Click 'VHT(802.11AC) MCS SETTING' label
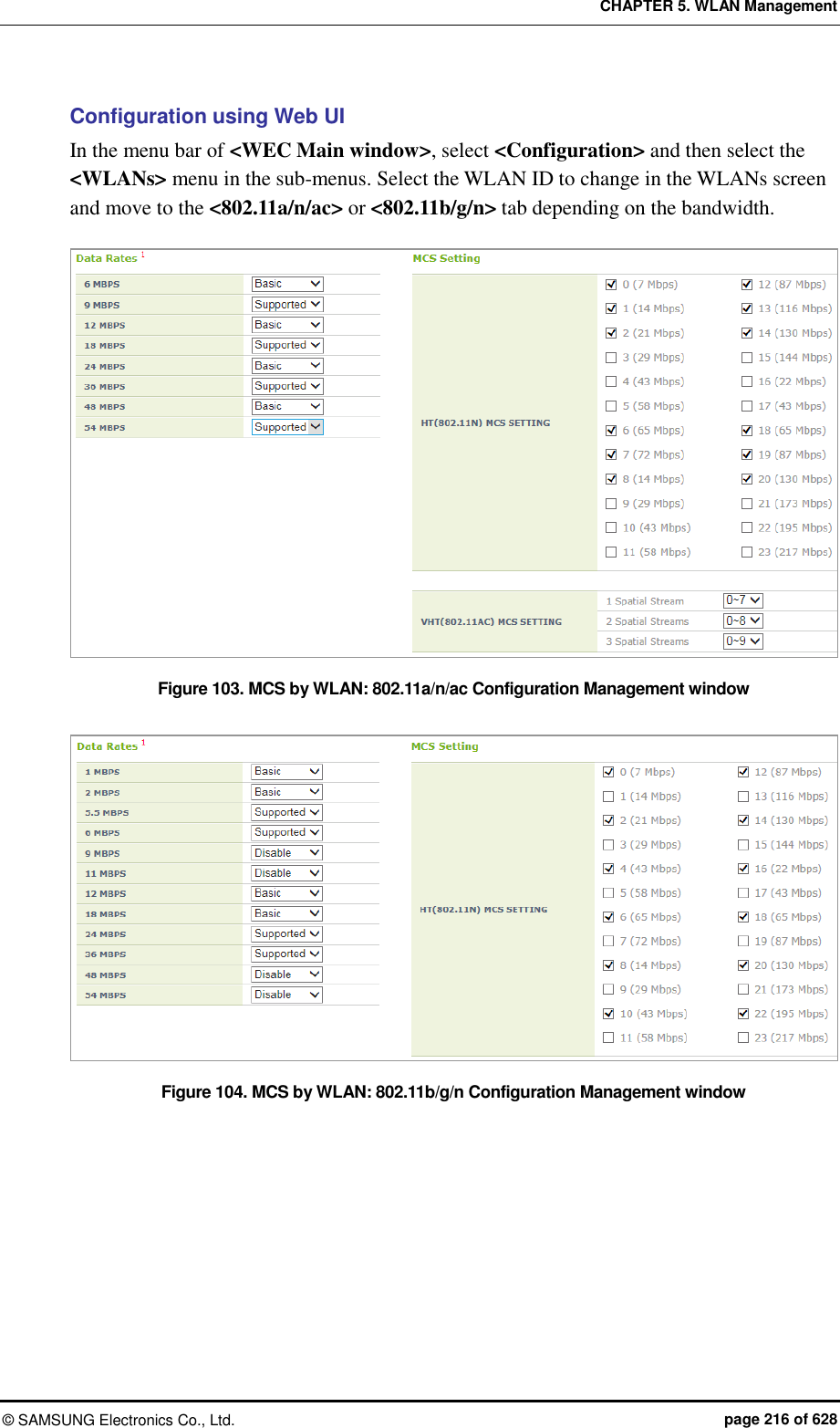The height and width of the screenshot is (1428, 840). tap(491, 621)
